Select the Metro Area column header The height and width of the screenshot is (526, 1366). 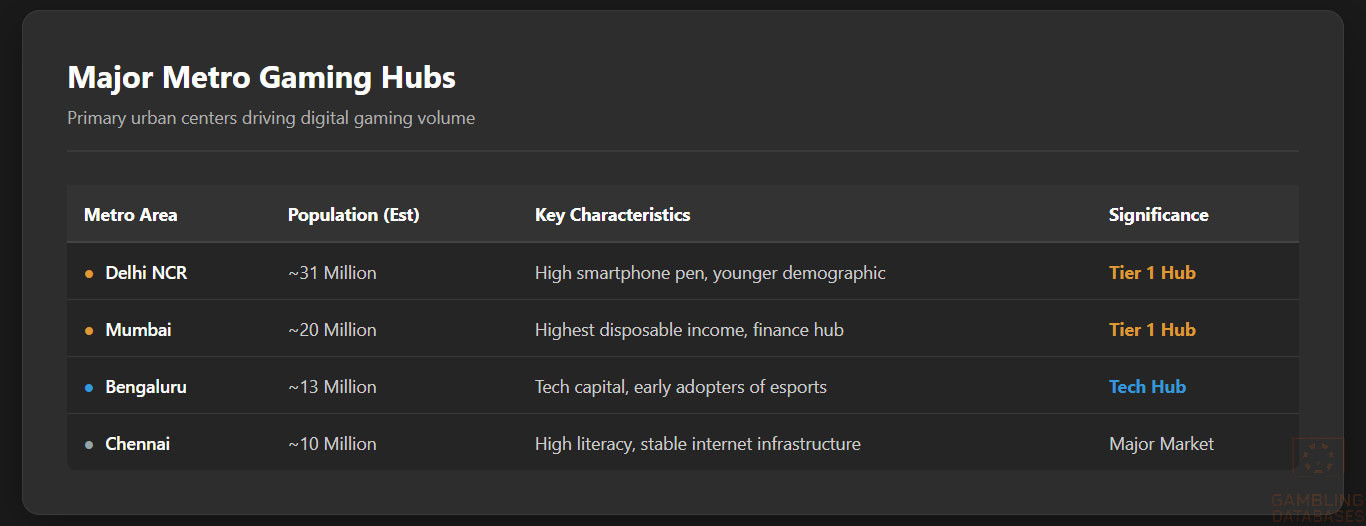point(130,215)
